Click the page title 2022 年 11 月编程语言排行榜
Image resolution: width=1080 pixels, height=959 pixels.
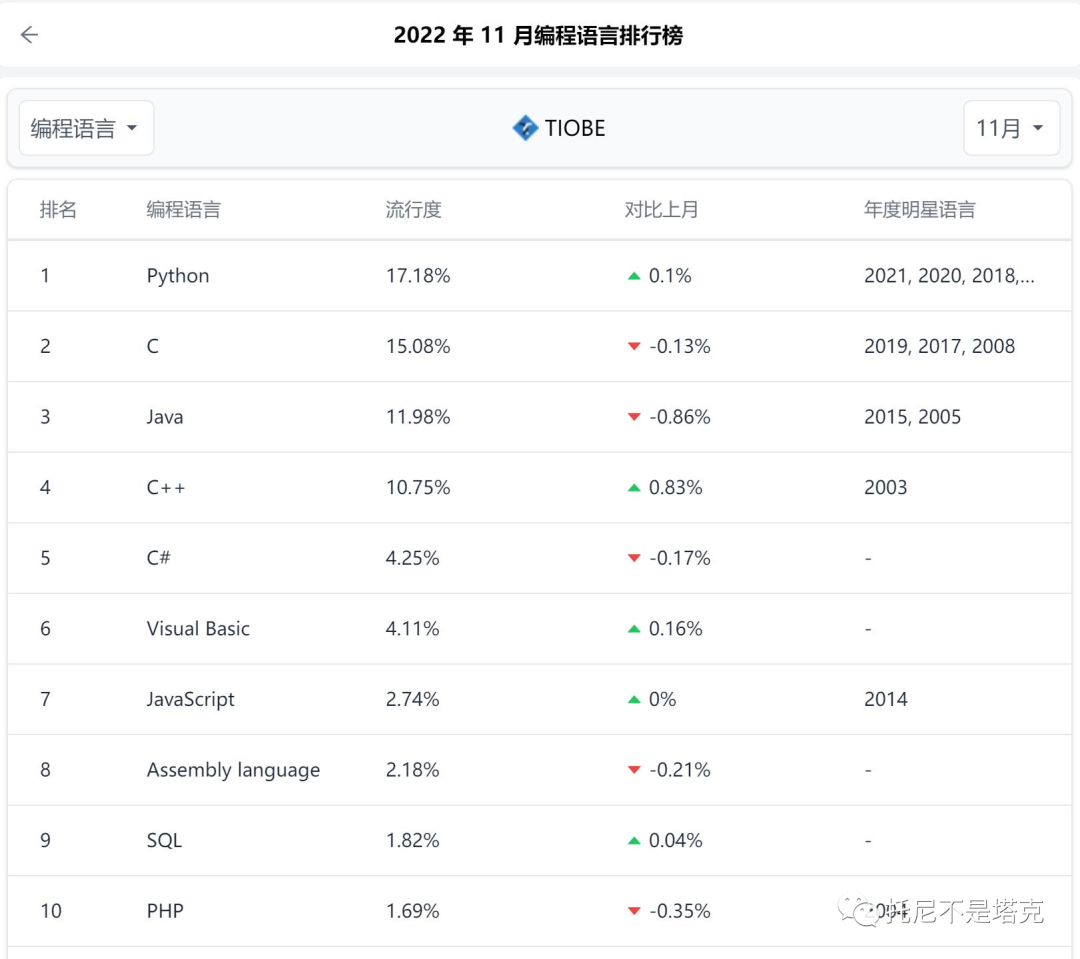coord(539,34)
